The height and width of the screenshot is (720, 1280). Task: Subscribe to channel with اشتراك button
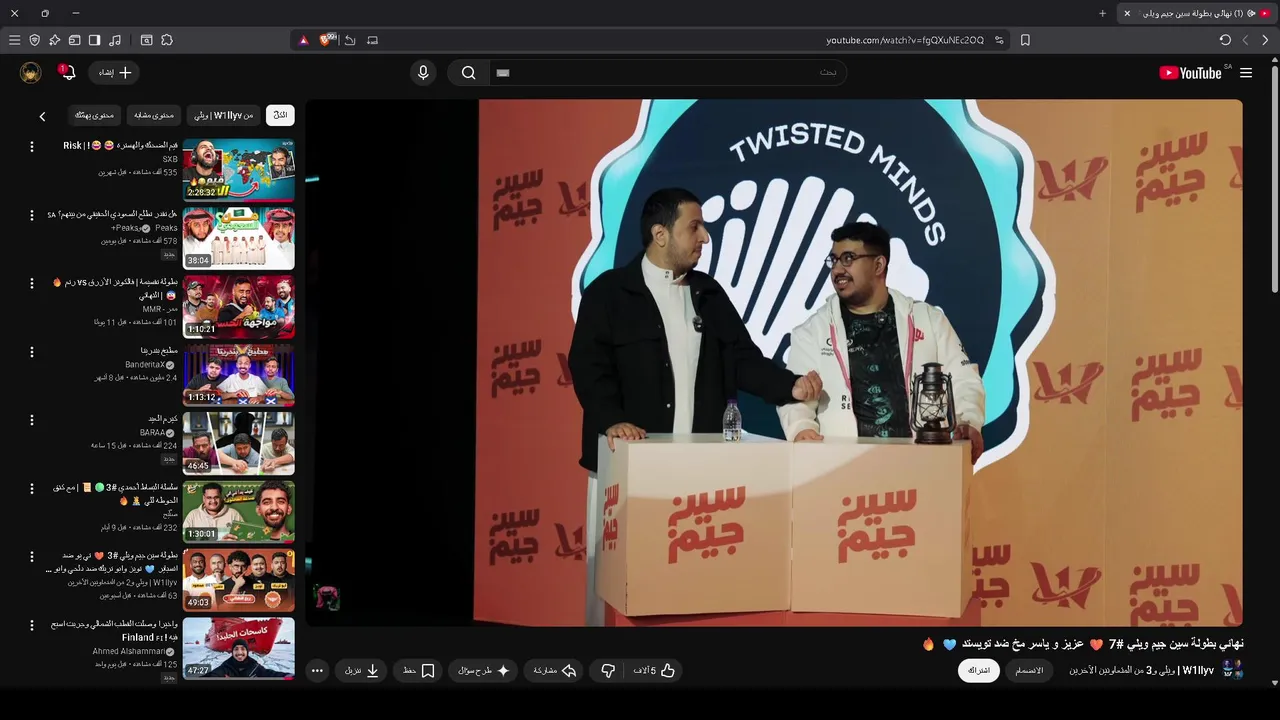[978, 670]
